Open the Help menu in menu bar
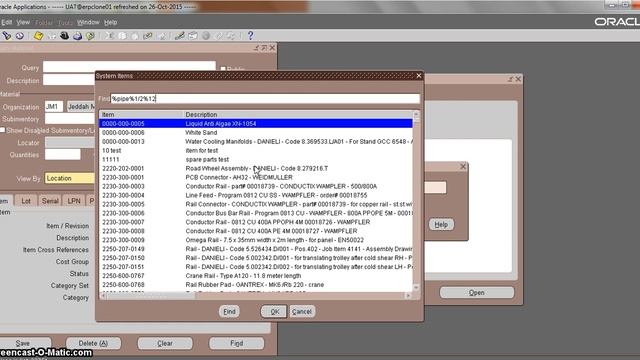The height and width of the screenshot is (360, 640). click(110, 22)
